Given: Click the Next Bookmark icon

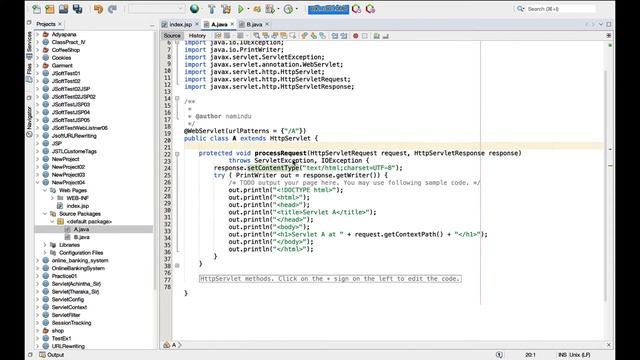Looking at the screenshot, I should (313, 36).
